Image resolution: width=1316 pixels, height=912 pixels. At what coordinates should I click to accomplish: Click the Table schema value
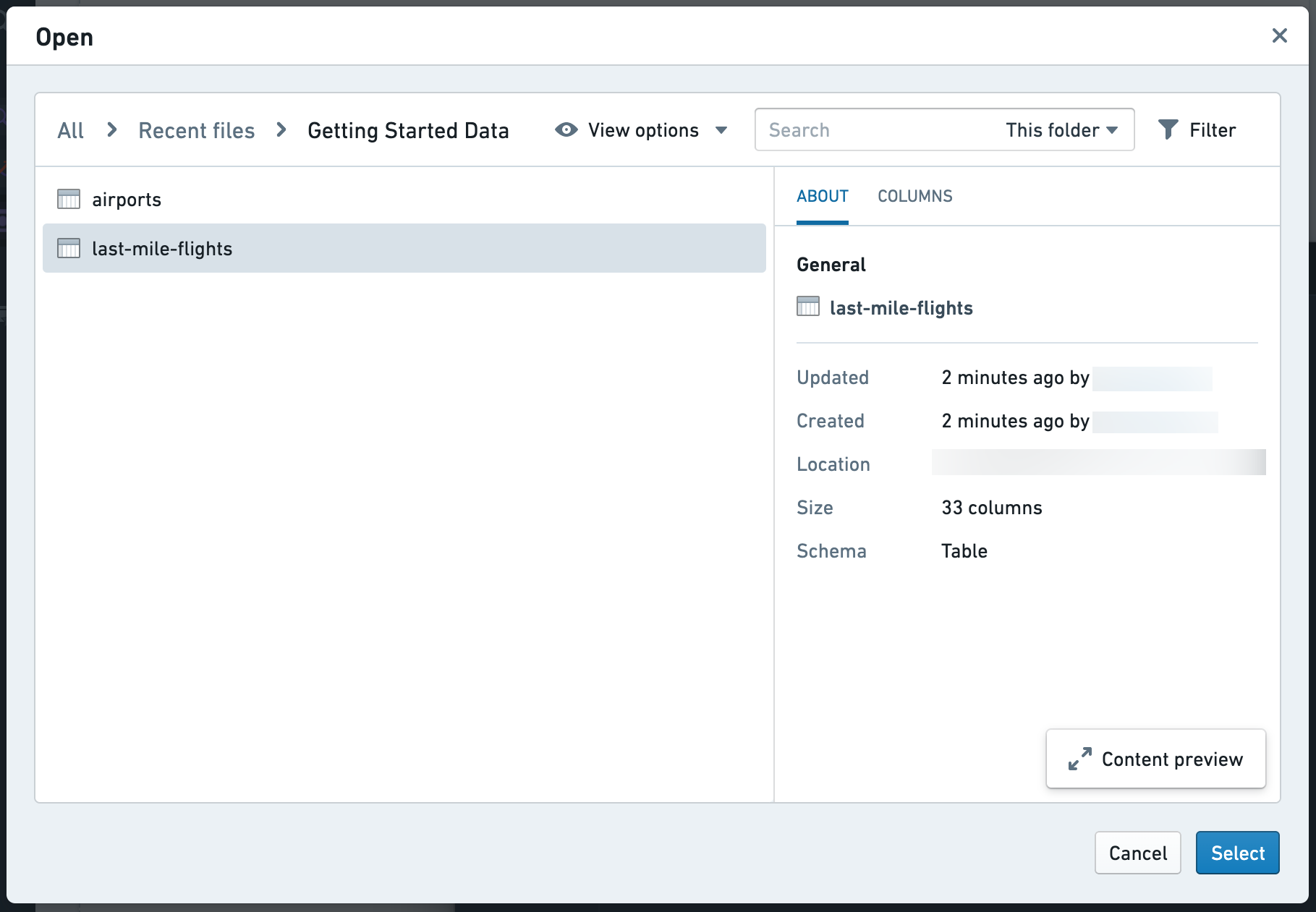point(964,551)
